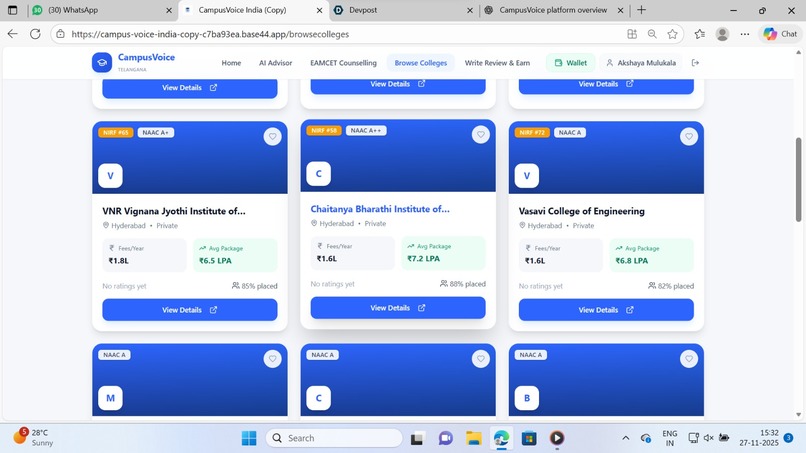806x453 pixels.
Task: Bookmark this page with the star icon
Action: point(672,34)
